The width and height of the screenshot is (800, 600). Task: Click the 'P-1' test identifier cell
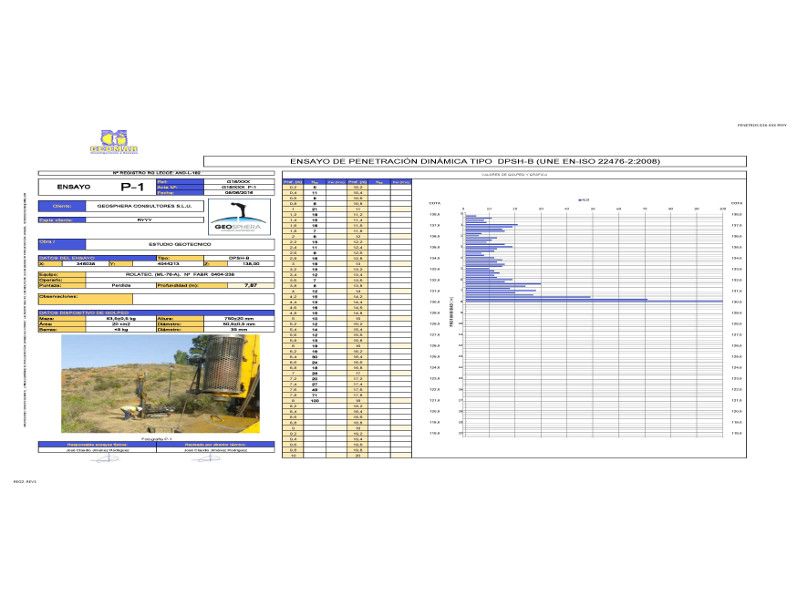point(132,187)
